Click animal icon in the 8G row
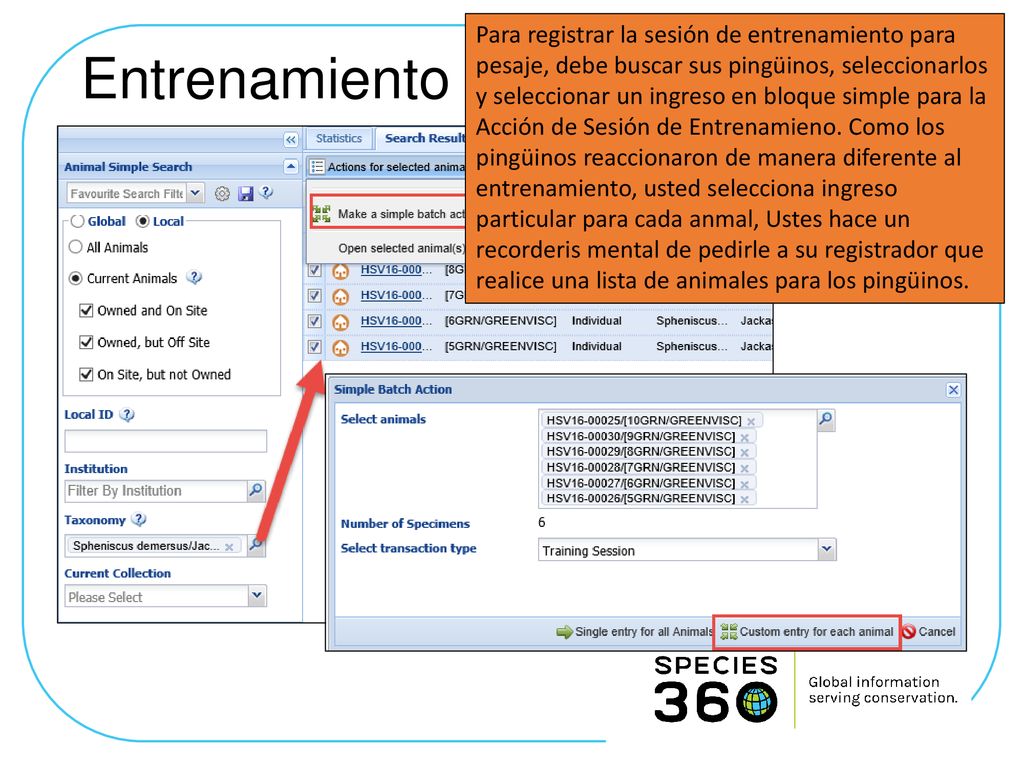This screenshot has width=1024, height=768. [340, 271]
